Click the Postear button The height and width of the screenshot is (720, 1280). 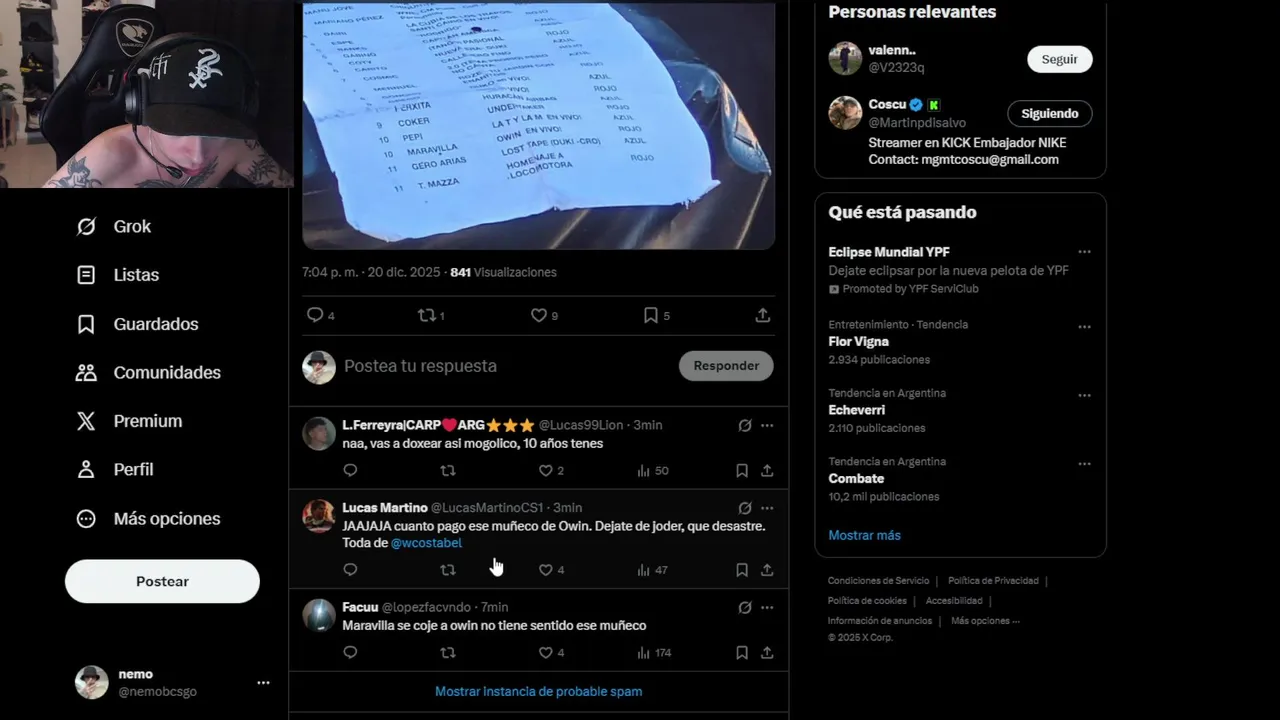pyautogui.click(x=162, y=581)
